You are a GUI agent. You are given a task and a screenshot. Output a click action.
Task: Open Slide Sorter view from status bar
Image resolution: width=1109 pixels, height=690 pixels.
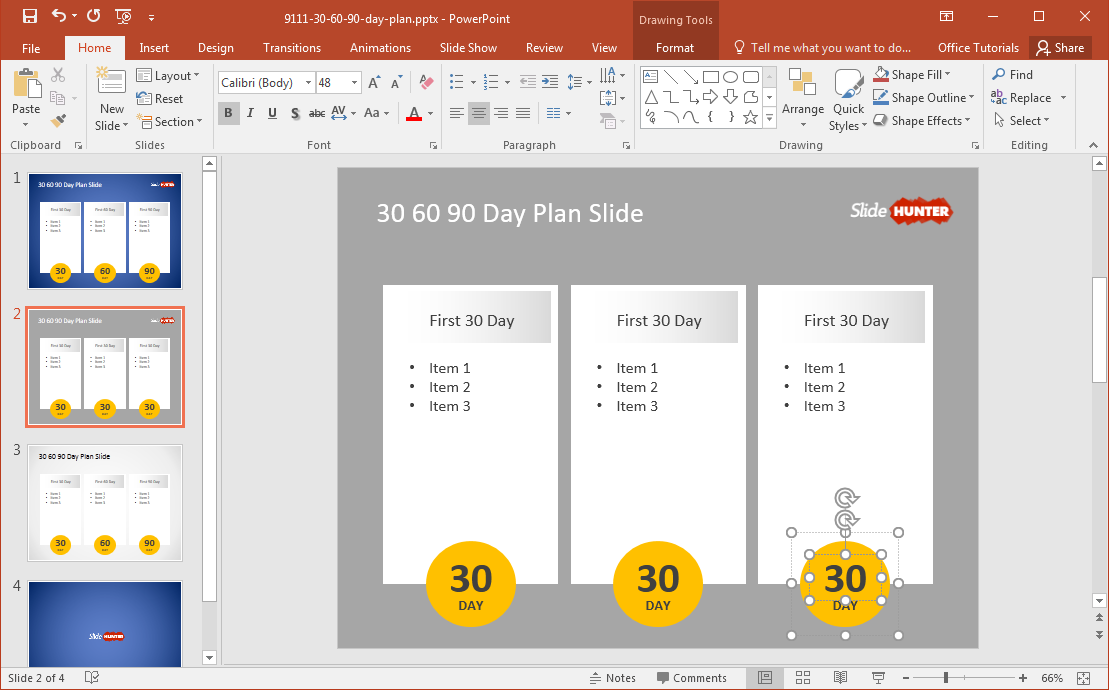(x=803, y=678)
